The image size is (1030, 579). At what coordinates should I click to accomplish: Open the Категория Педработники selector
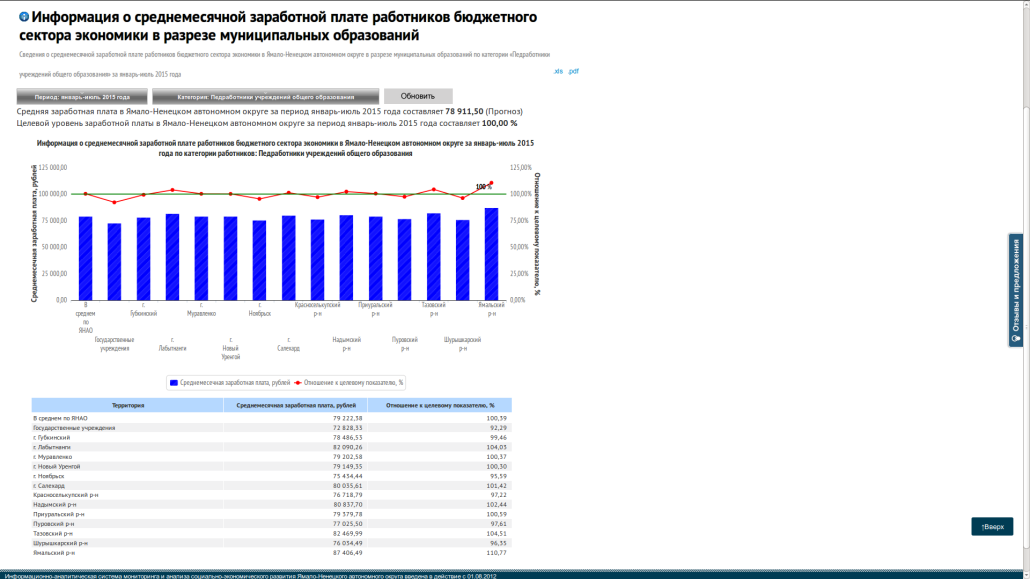tap(265, 97)
